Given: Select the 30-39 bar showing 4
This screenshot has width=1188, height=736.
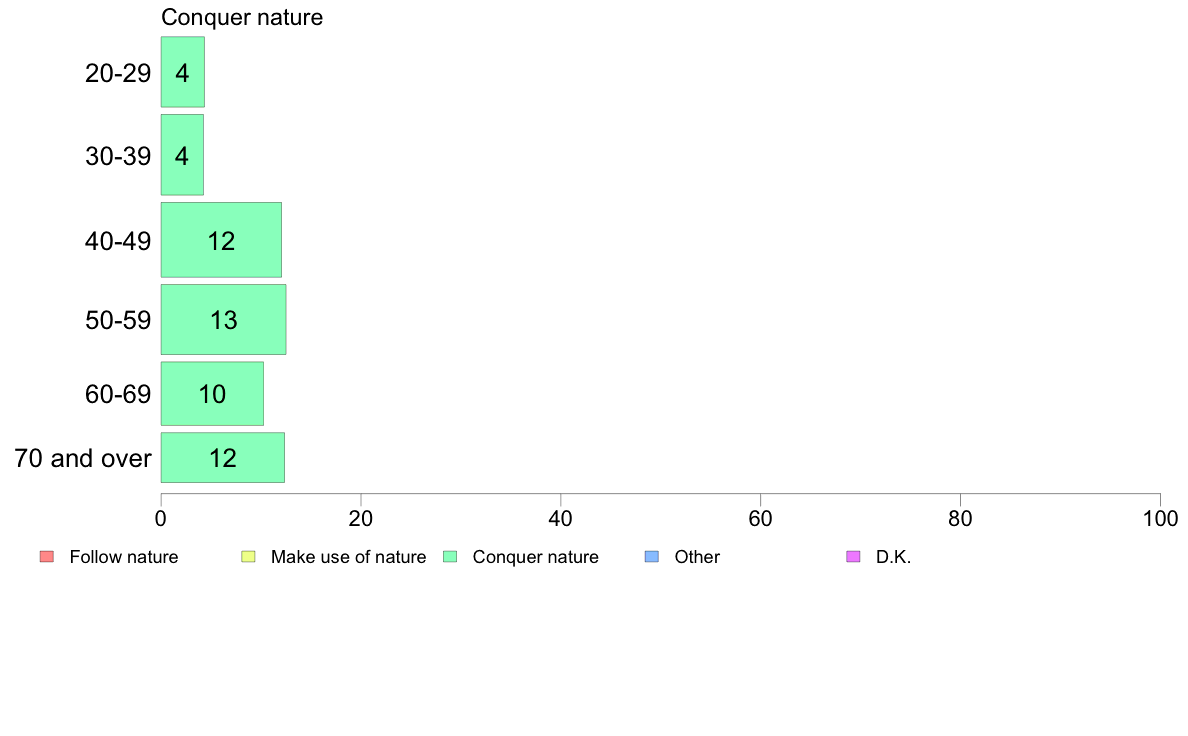Looking at the screenshot, I should (x=182, y=155).
